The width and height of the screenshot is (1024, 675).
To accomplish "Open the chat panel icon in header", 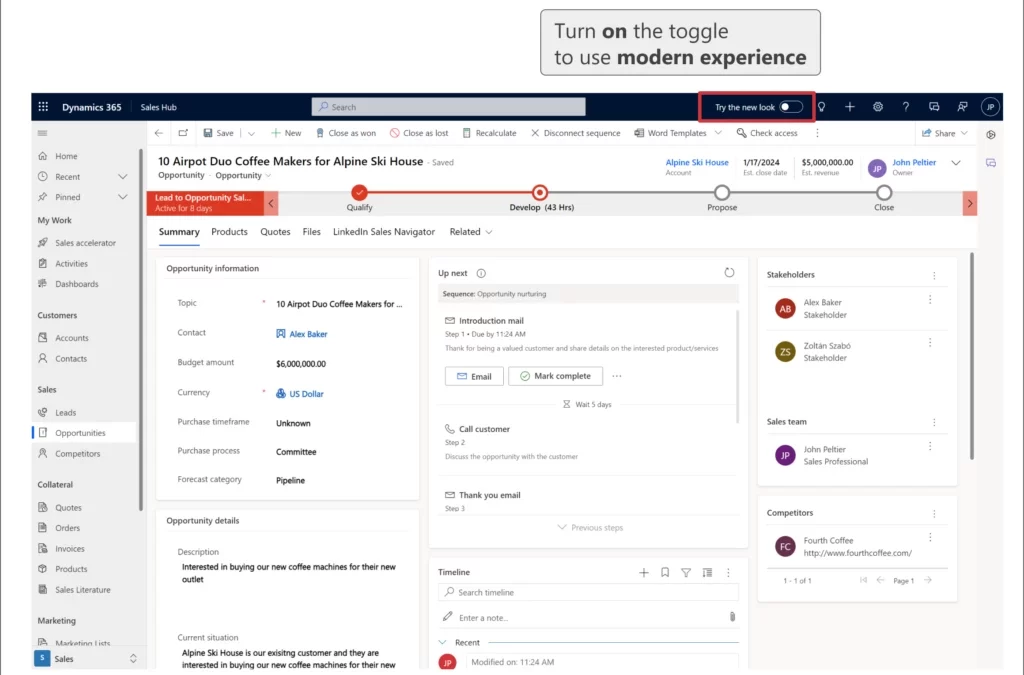I will (x=934, y=107).
